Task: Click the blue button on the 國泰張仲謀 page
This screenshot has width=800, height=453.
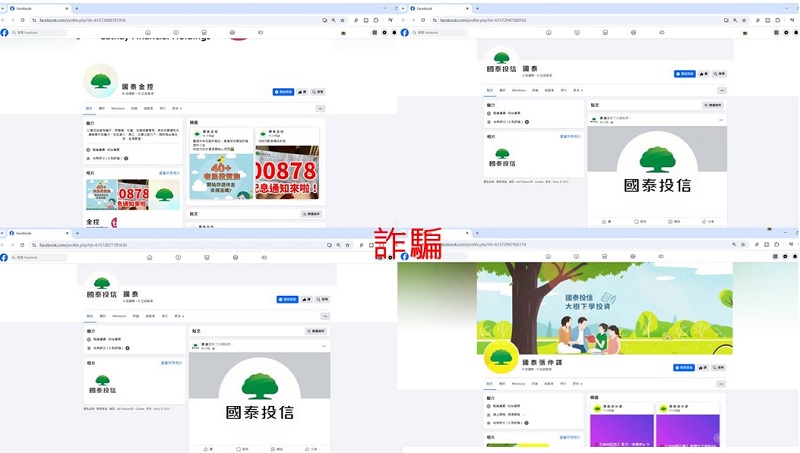Action: [684, 367]
